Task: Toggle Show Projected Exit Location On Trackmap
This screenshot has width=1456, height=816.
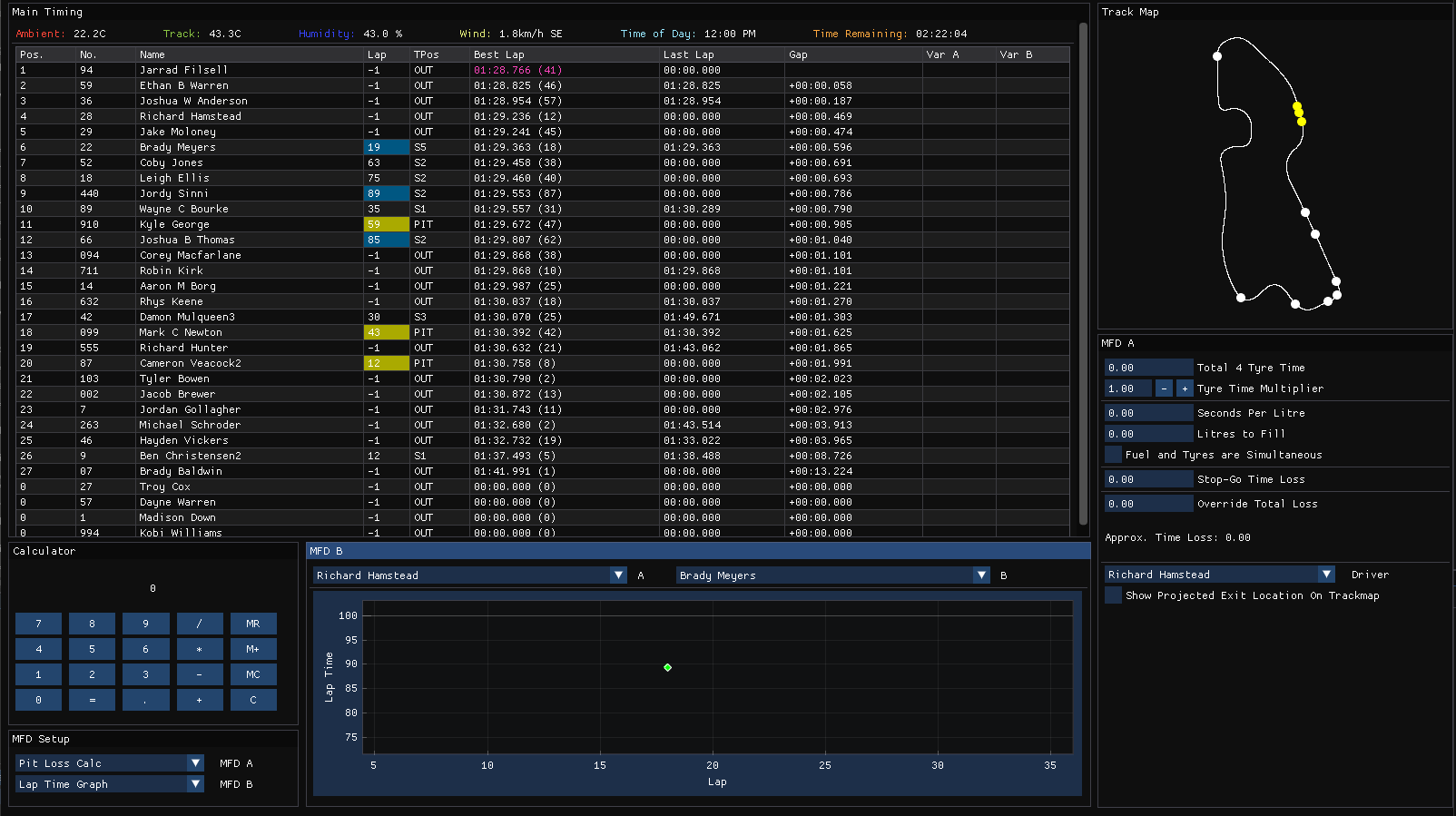Action: [1113, 595]
